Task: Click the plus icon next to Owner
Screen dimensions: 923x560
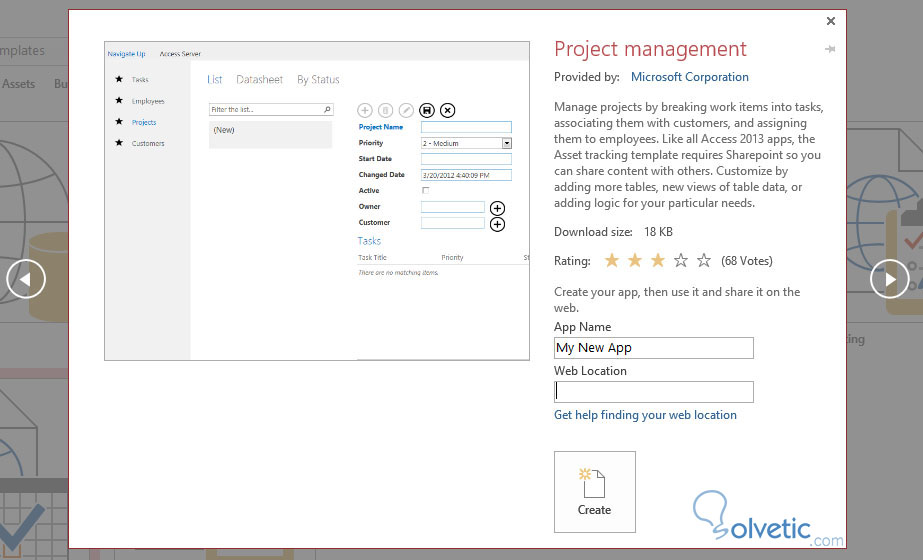Action: [x=497, y=208]
